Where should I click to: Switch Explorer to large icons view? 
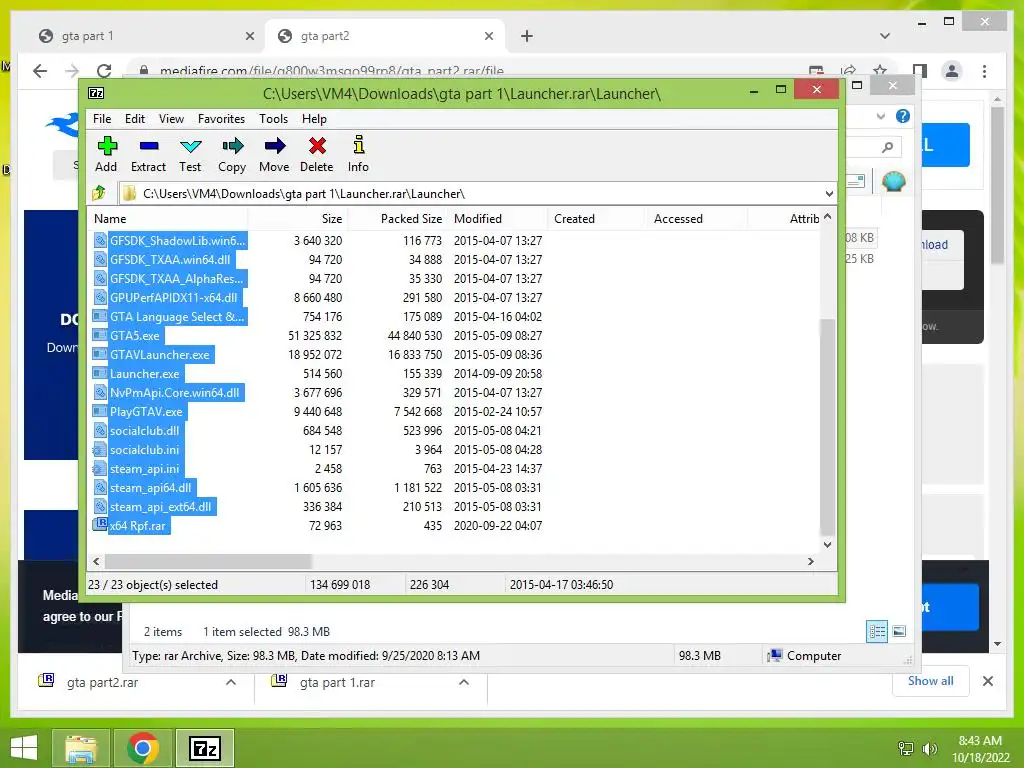pyautogui.click(x=899, y=631)
